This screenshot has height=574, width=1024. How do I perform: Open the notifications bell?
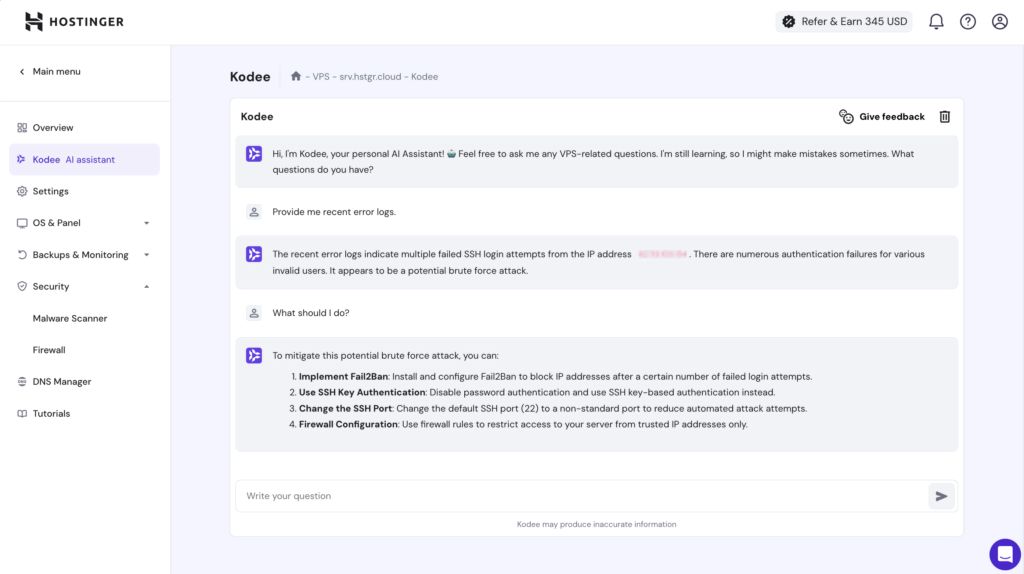(x=936, y=21)
